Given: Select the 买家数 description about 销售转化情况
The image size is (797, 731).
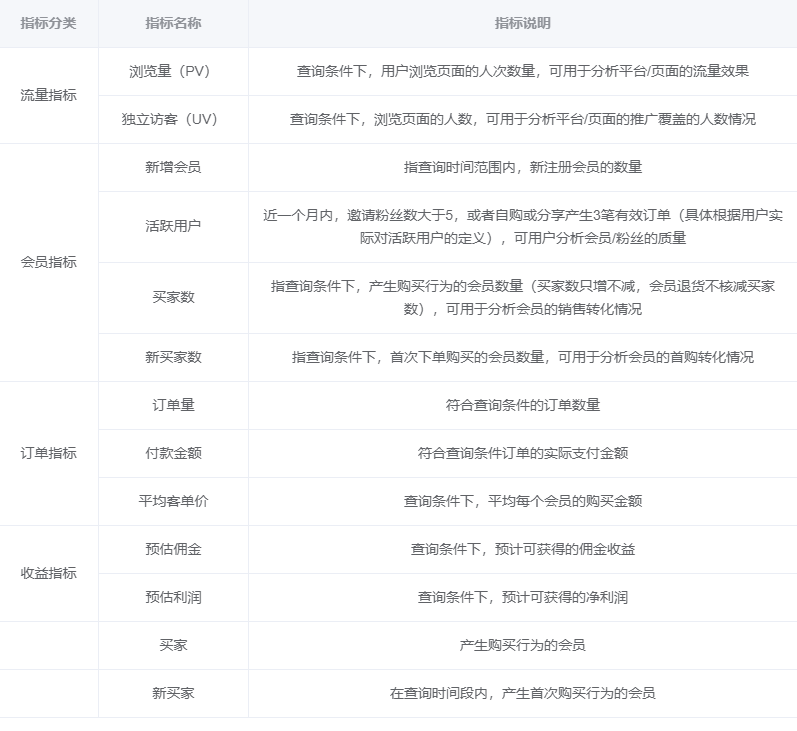Looking at the screenshot, I should [523, 297].
